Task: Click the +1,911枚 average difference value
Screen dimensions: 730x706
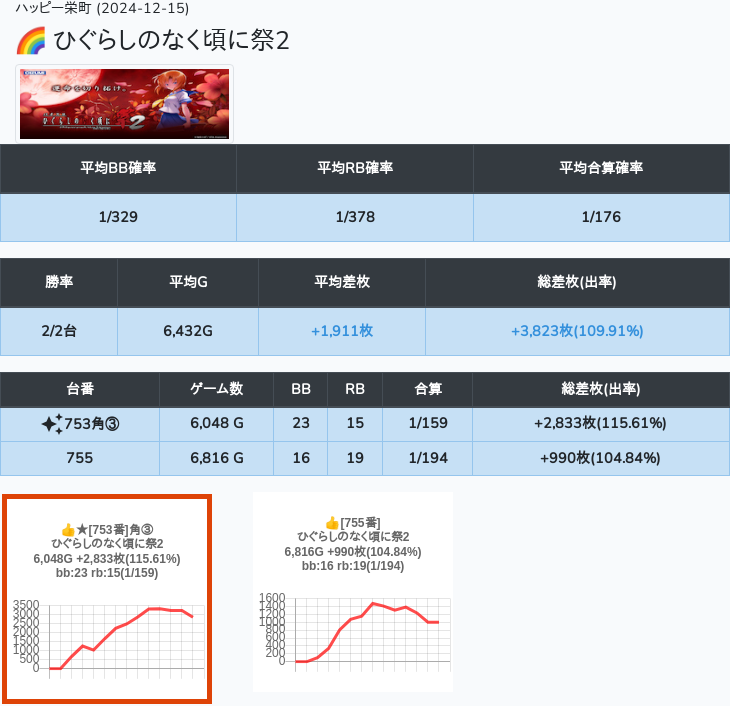Action: [342, 331]
